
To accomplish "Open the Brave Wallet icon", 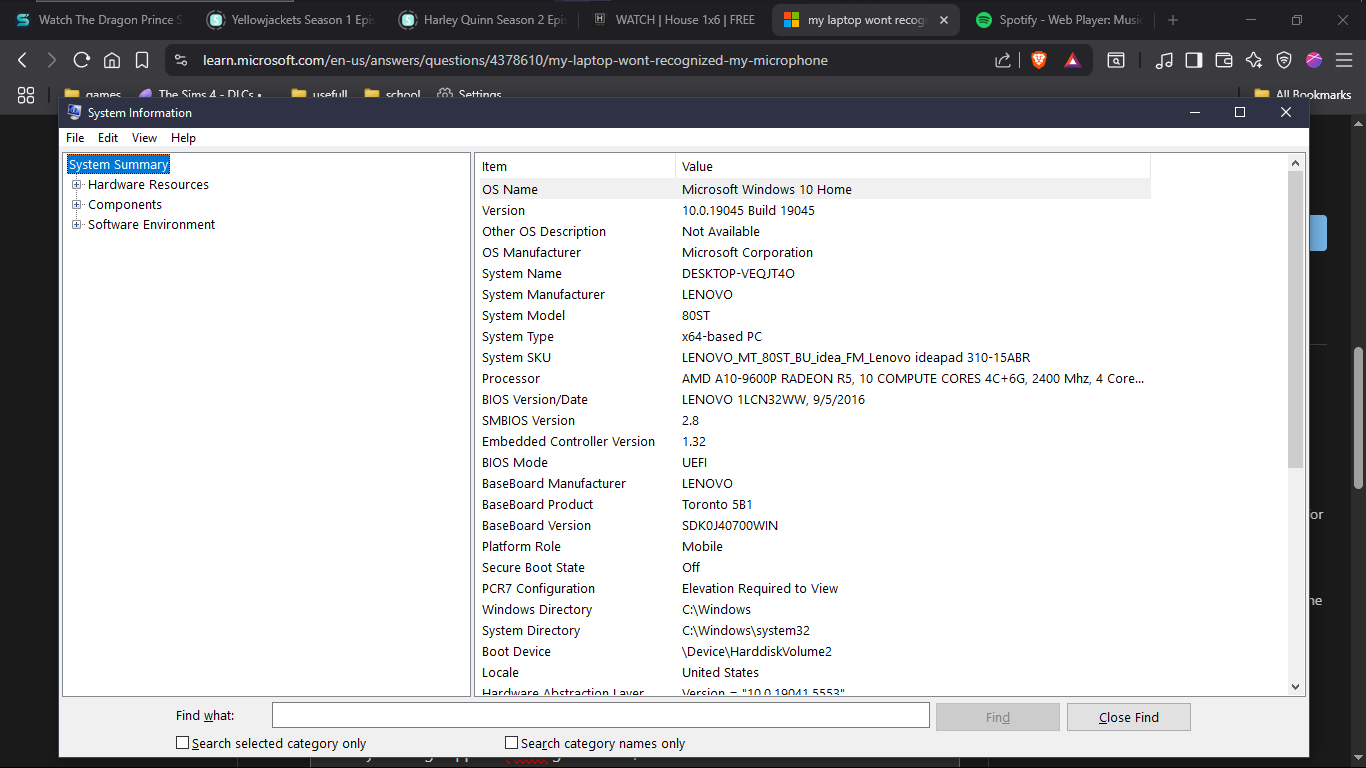I will click(x=1223, y=60).
